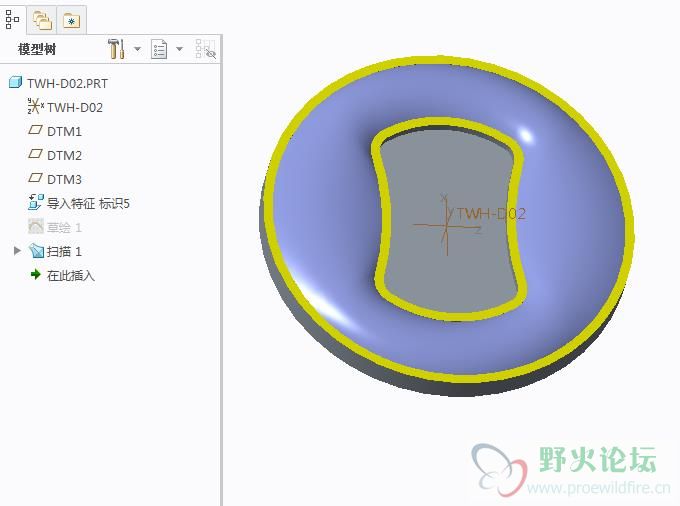The image size is (680, 506).
Task: Select DTM3 datum plane
Action: pyautogui.click(x=64, y=179)
